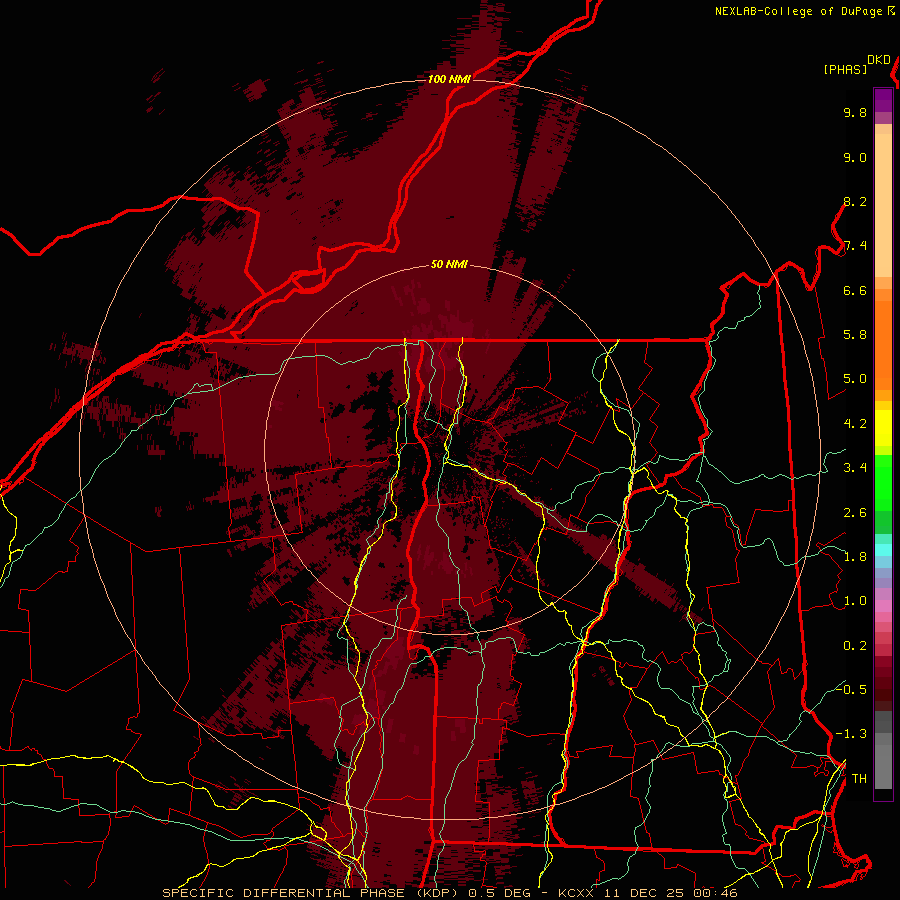Select the 9.8 value on the scale
Image resolution: width=900 pixels, height=900 pixels.
coord(855,113)
